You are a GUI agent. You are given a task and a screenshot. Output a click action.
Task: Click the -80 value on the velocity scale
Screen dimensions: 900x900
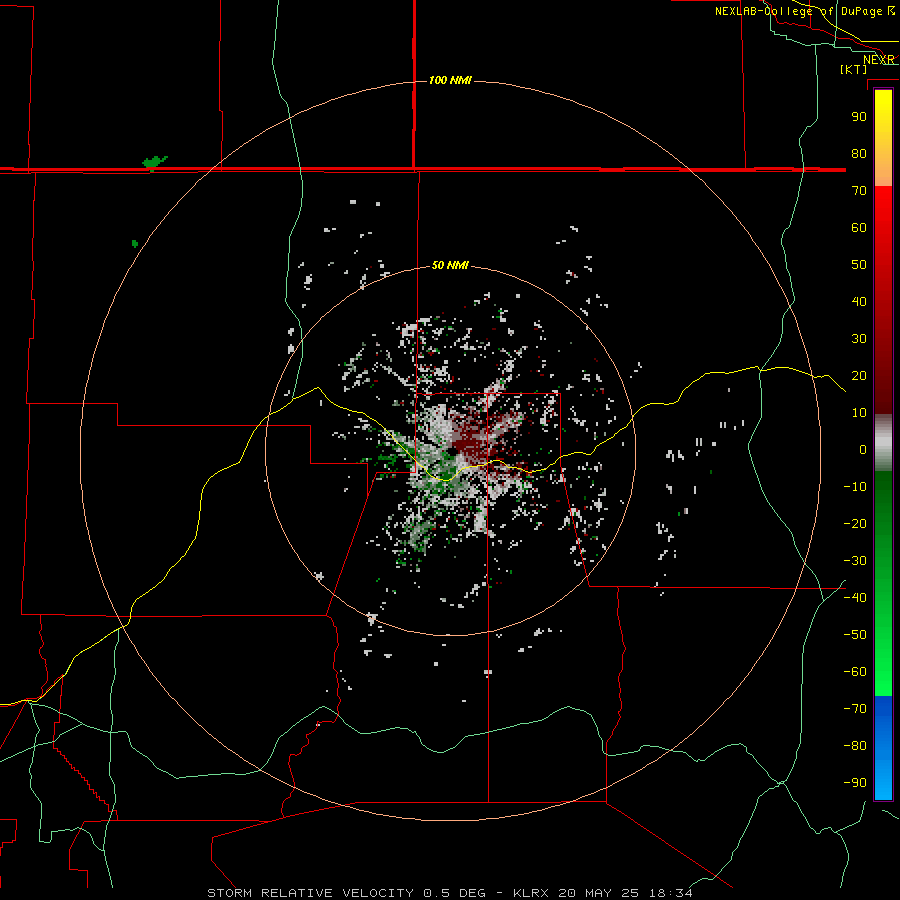point(855,746)
